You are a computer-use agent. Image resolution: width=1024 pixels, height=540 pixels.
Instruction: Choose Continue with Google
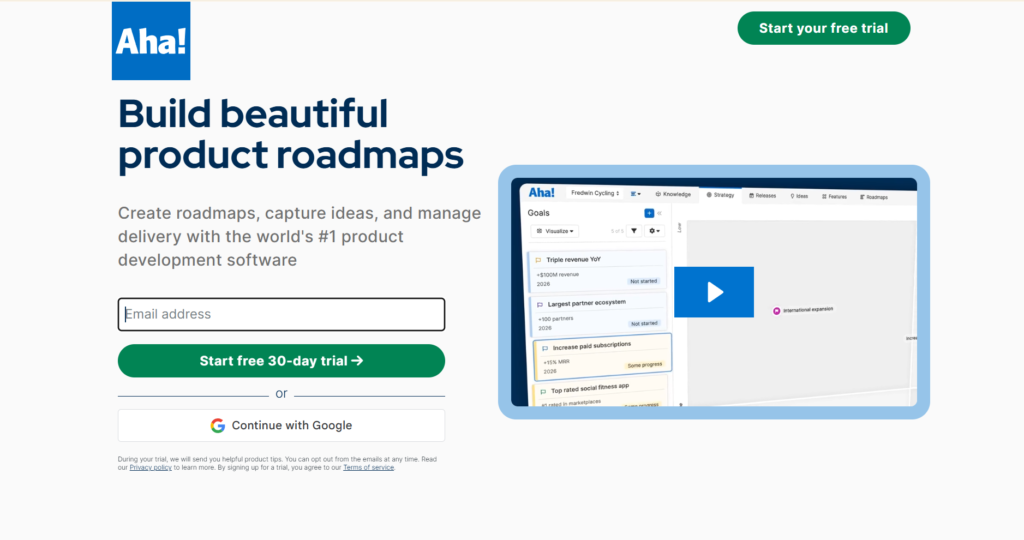(281, 425)
